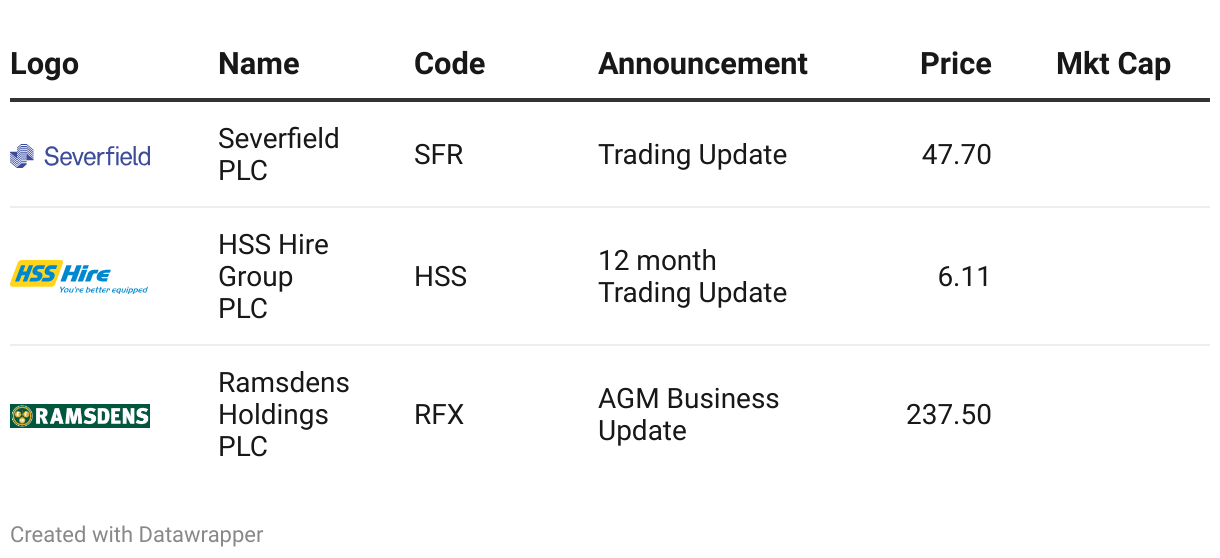Viewport: 1220px width, 558px height.
Task: Select the HSS Hire Group PLC name
Action: pos(273,276)
